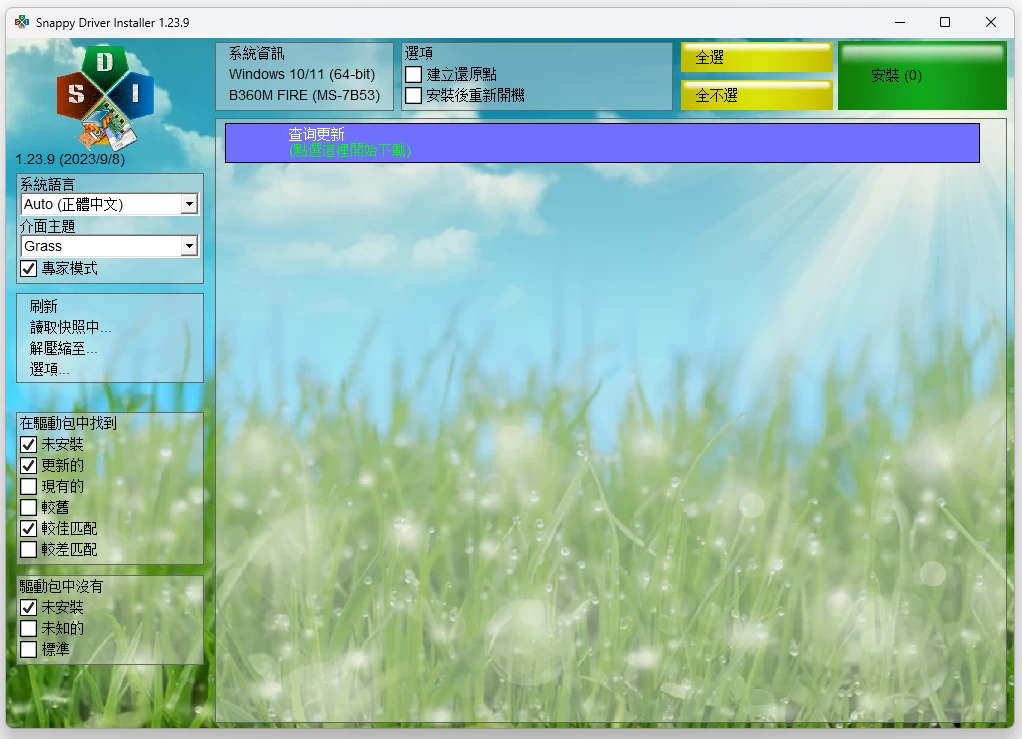Screen dimensions: 1022x739
Task: Open the 系統語言 dropdown list
Action: pos(189,204)
